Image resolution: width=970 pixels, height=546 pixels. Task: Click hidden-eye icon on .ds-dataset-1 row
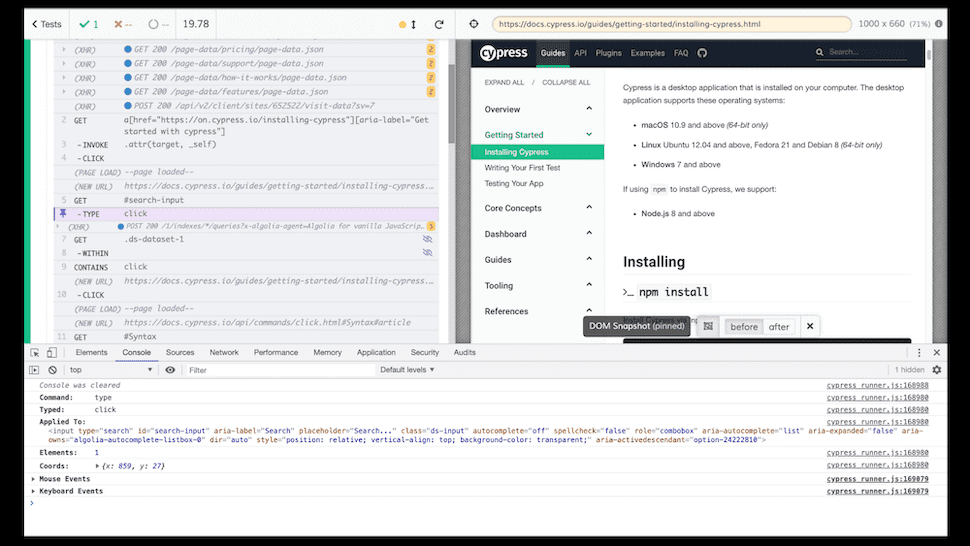pyautogui.click(x=427, y=239)
